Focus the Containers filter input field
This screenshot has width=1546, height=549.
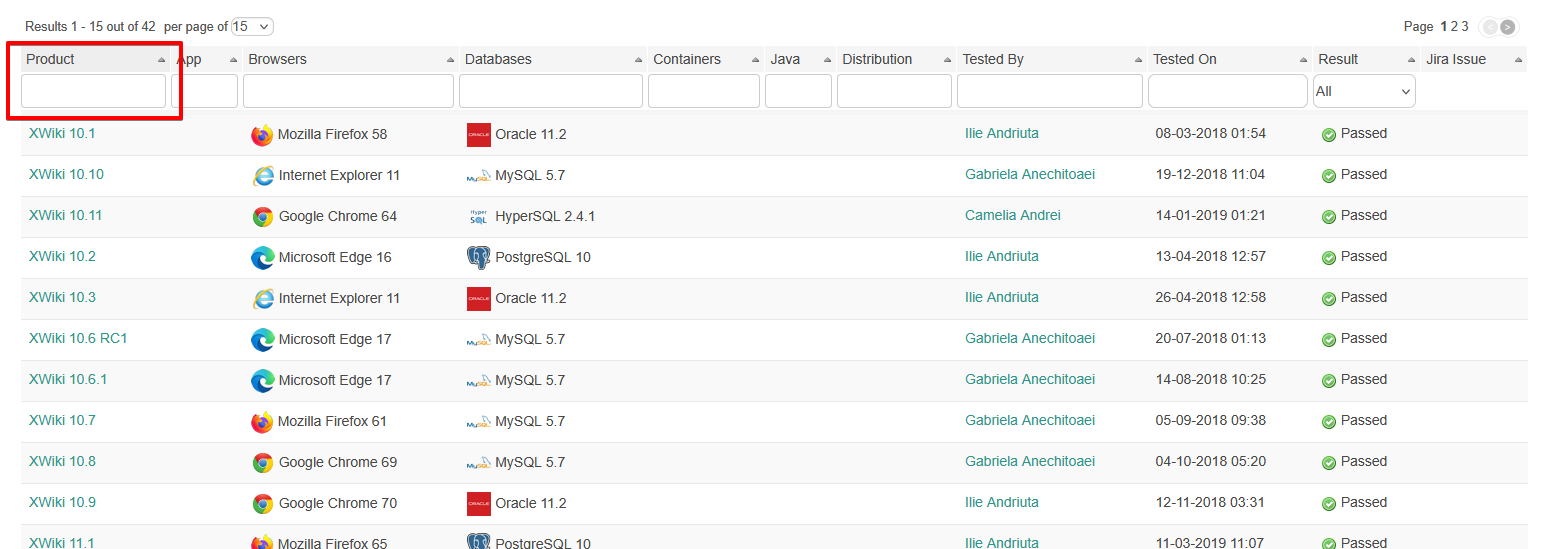tap(704, 91)
